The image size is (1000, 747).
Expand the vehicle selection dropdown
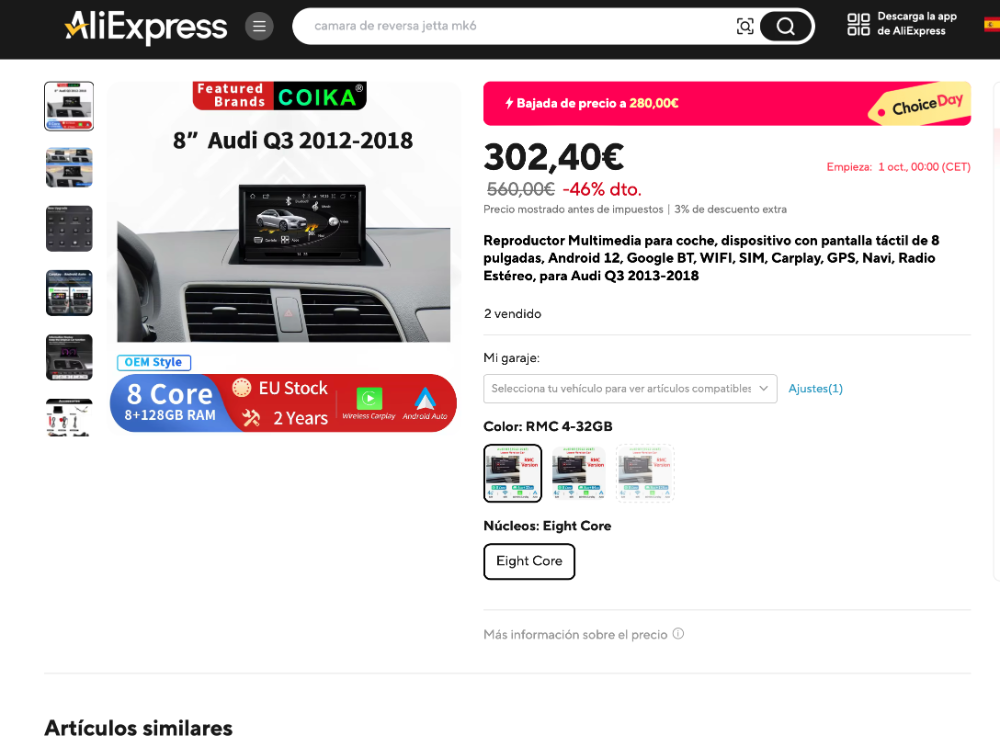(630, 388)
